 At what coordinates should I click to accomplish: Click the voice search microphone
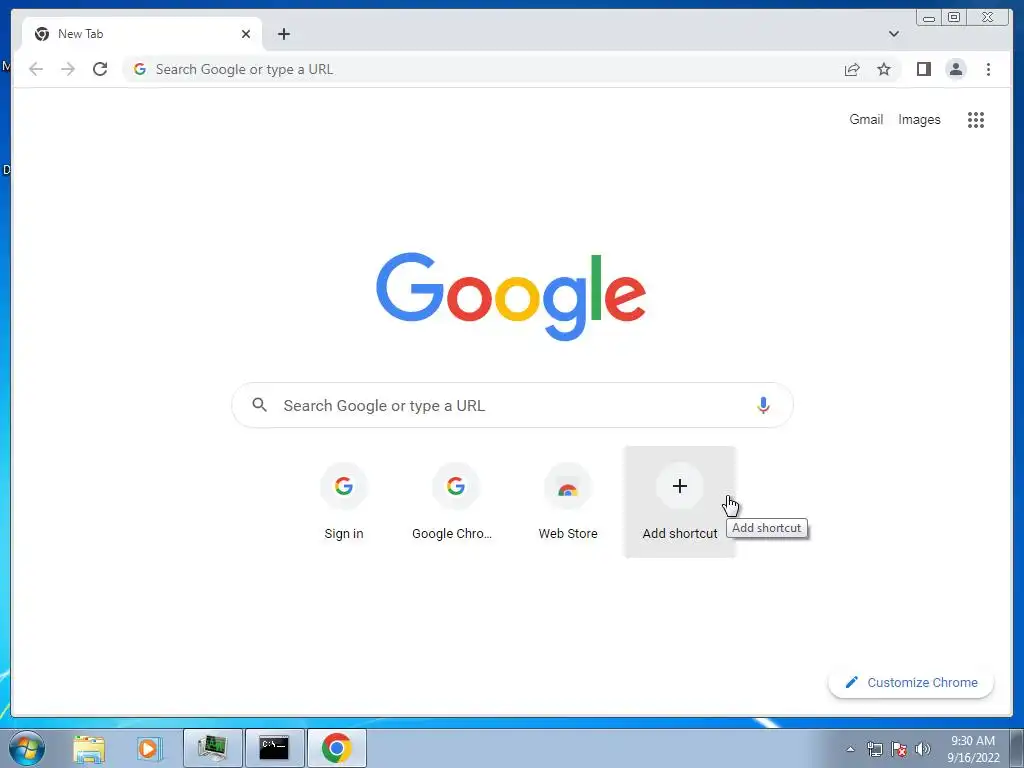[x=763, y=405]
